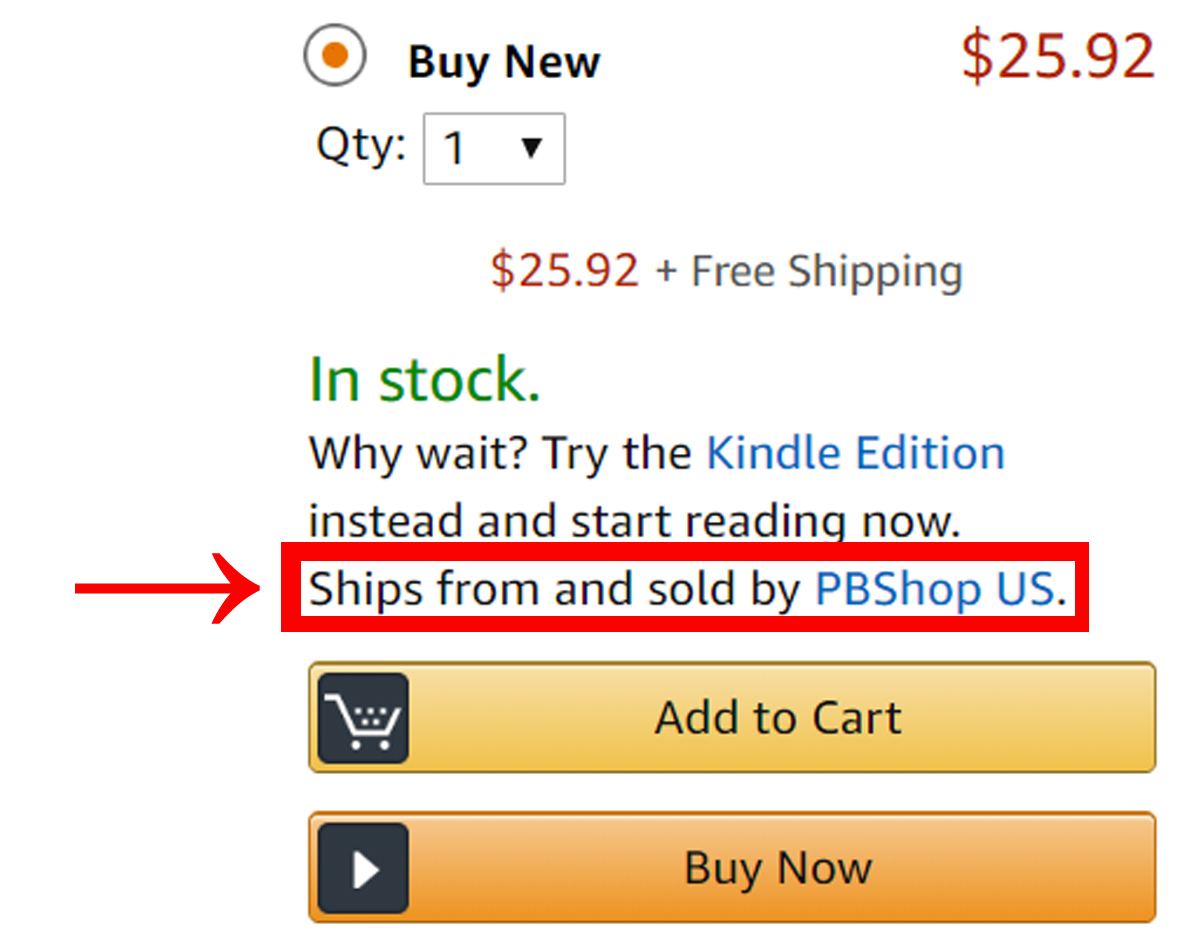The width and height of the screenshot is (1200, 935).
Task: Visit the PBShop US seller link
Action: tap(934, 589)
